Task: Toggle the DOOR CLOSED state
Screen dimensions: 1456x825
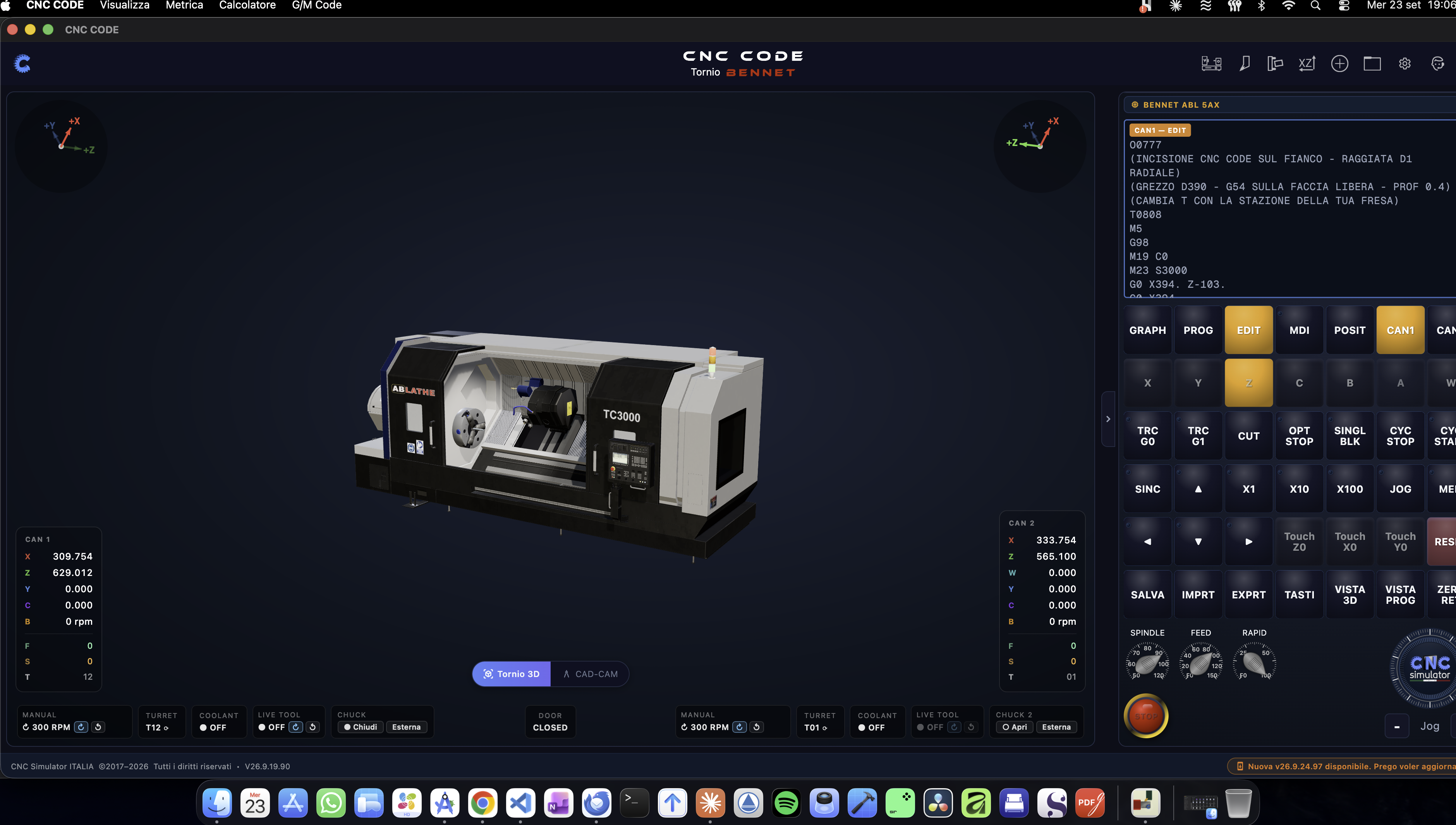Action: (x=550, y=722)
